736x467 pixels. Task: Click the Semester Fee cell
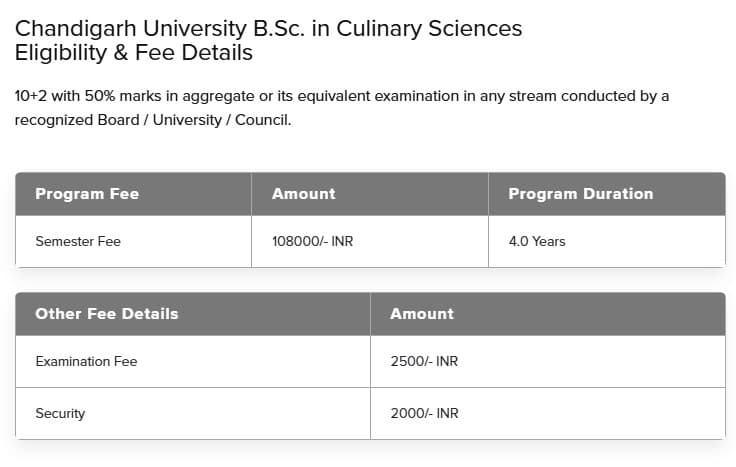(78, 241)
